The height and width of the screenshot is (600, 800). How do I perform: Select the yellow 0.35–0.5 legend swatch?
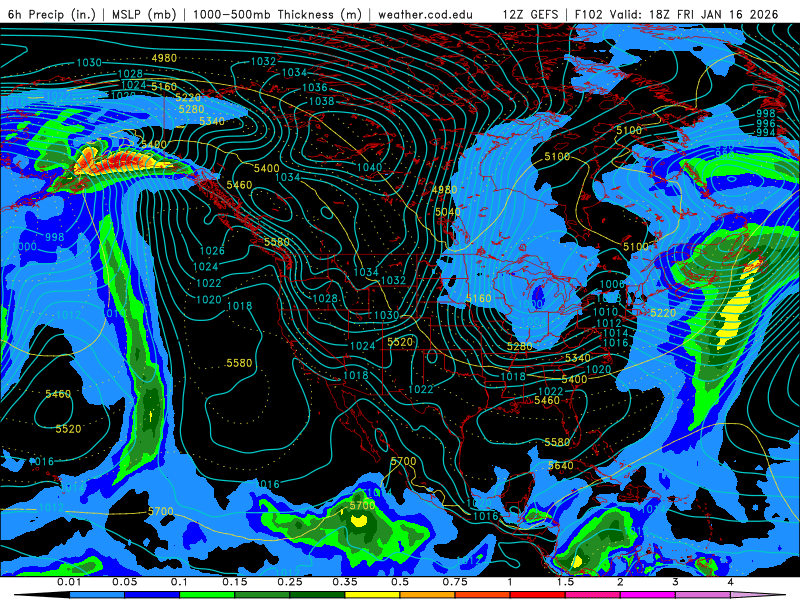[372, 595]
